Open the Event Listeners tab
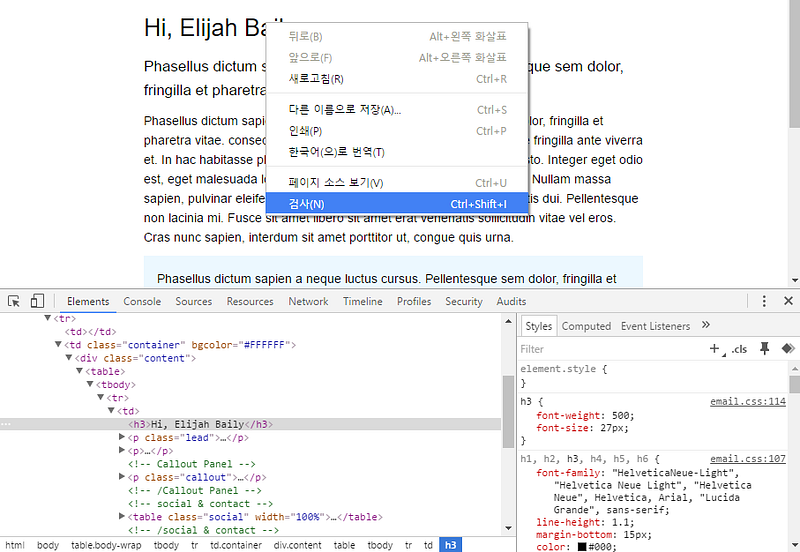 [655, 326]
